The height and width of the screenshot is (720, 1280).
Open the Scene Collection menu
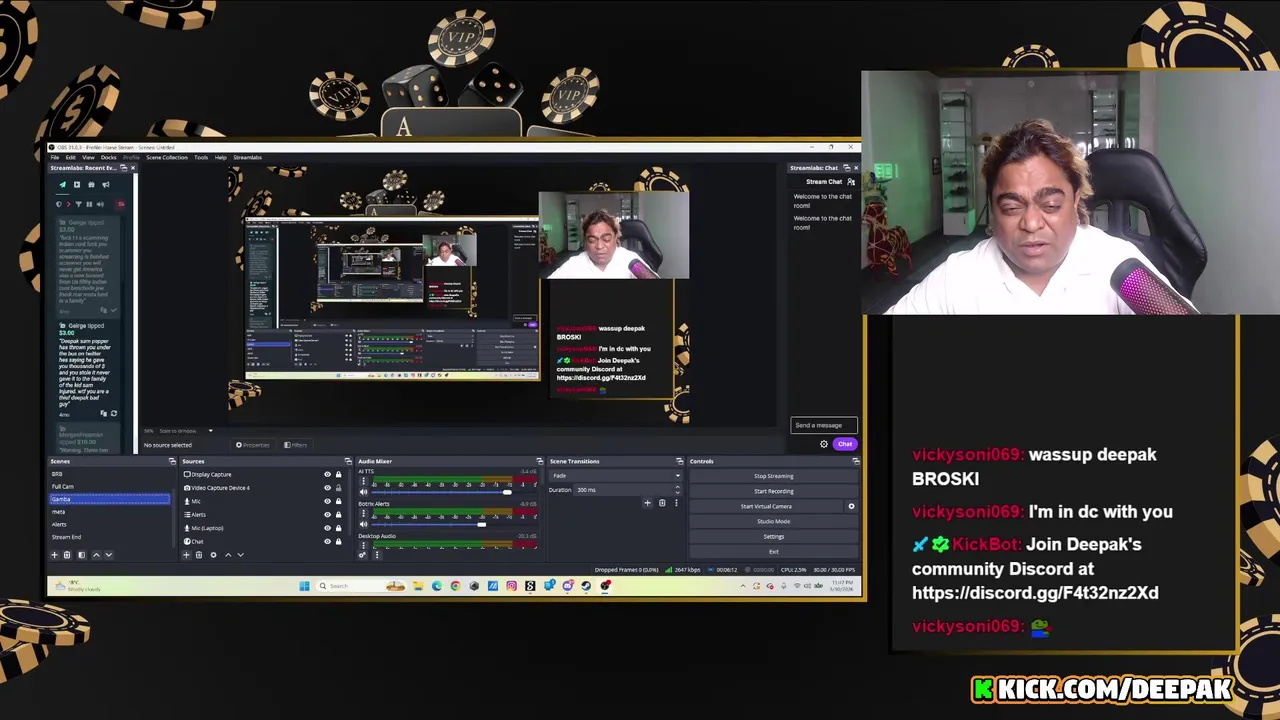[167, 157]
